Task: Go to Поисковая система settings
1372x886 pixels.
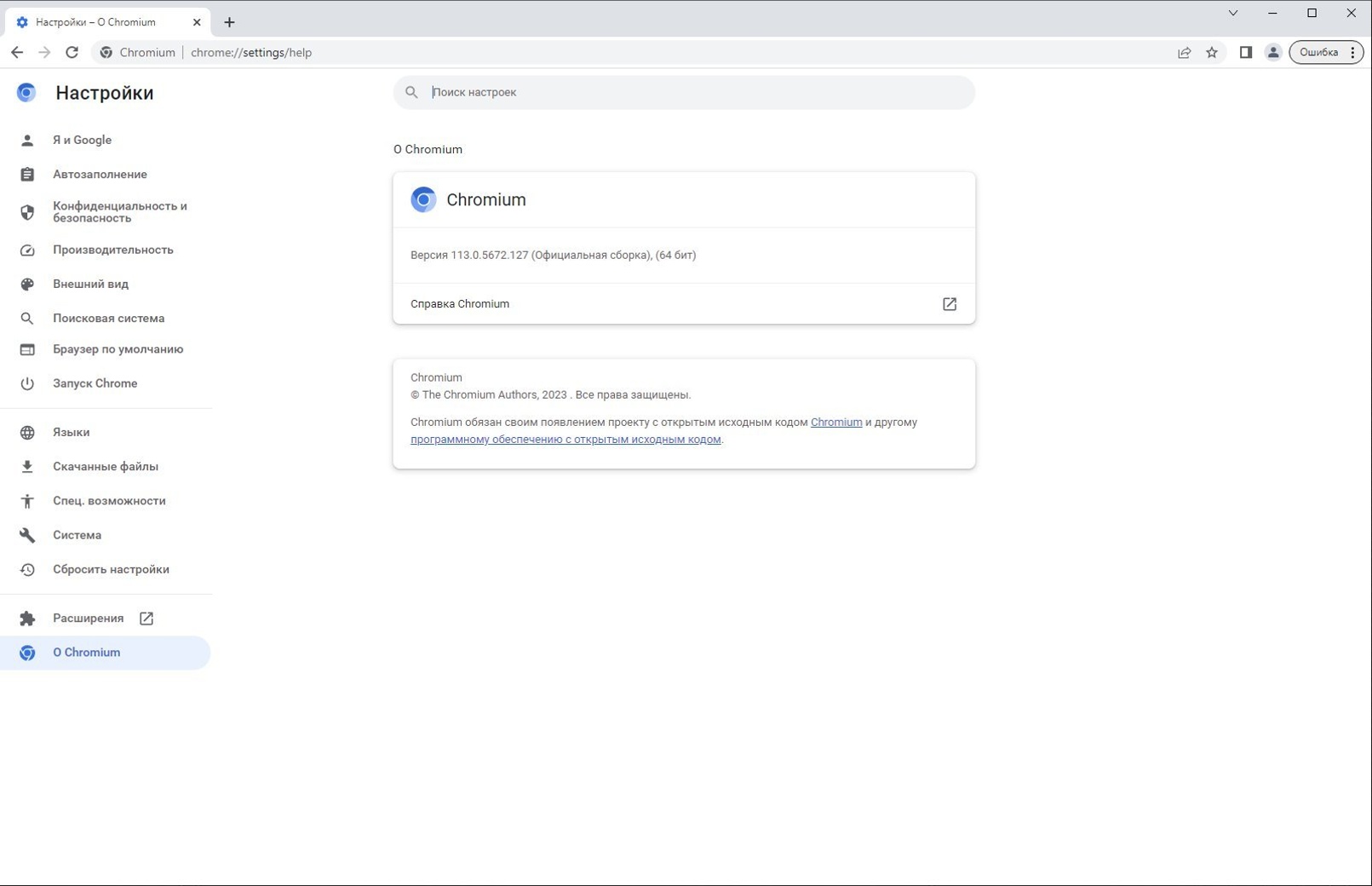Action: click(108, 318)
